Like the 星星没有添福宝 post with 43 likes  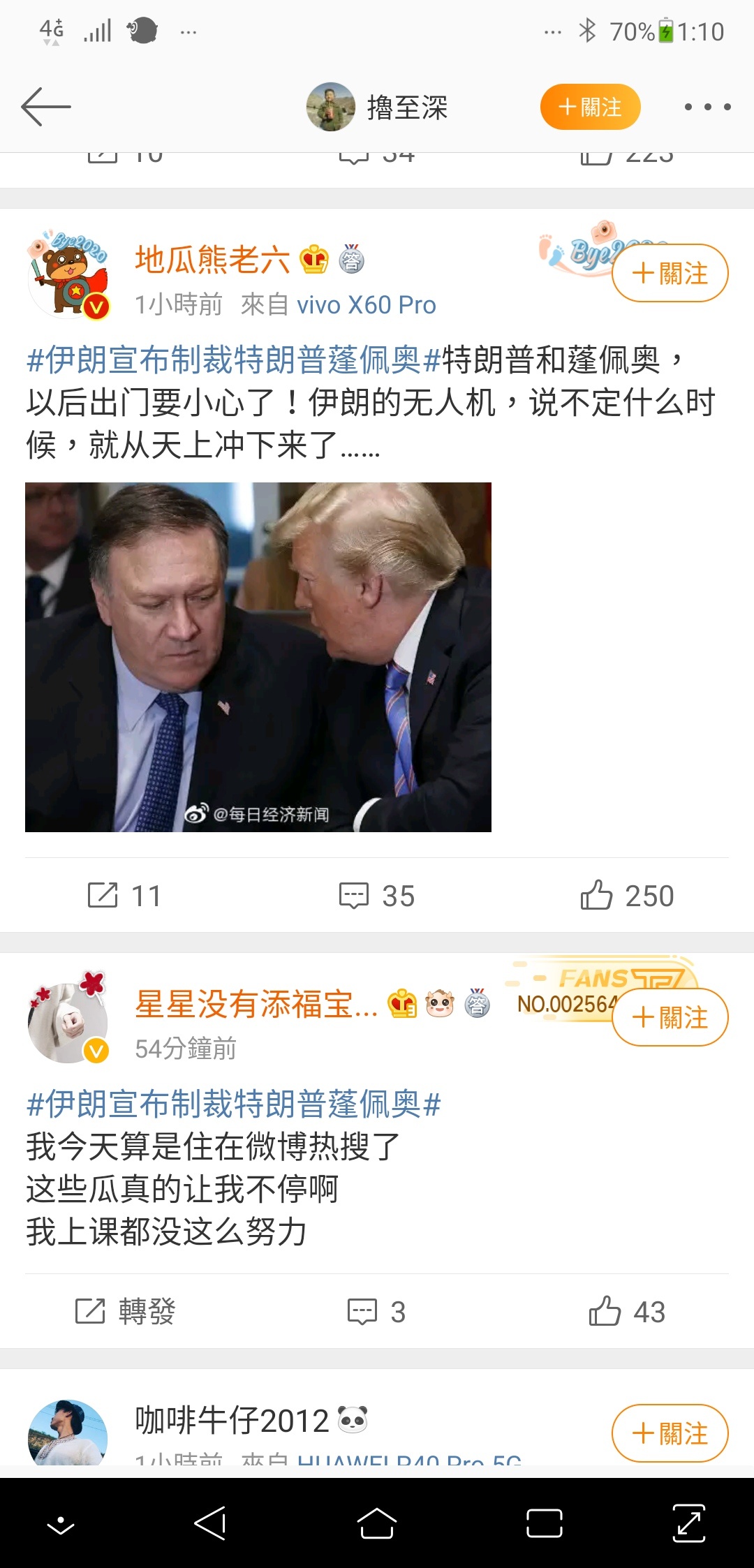coord(627,1311)
